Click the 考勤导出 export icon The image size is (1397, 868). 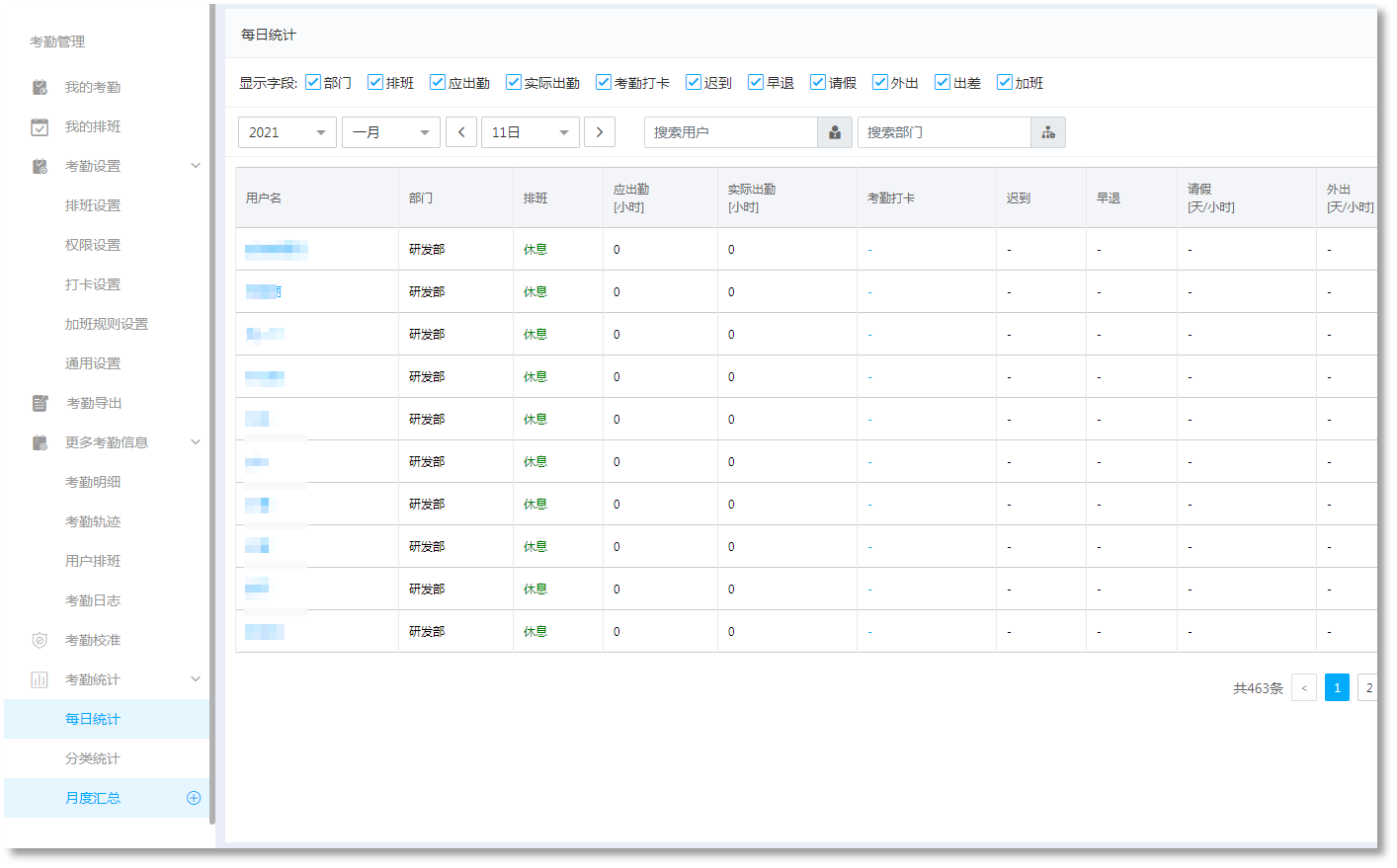pos(40,403)
